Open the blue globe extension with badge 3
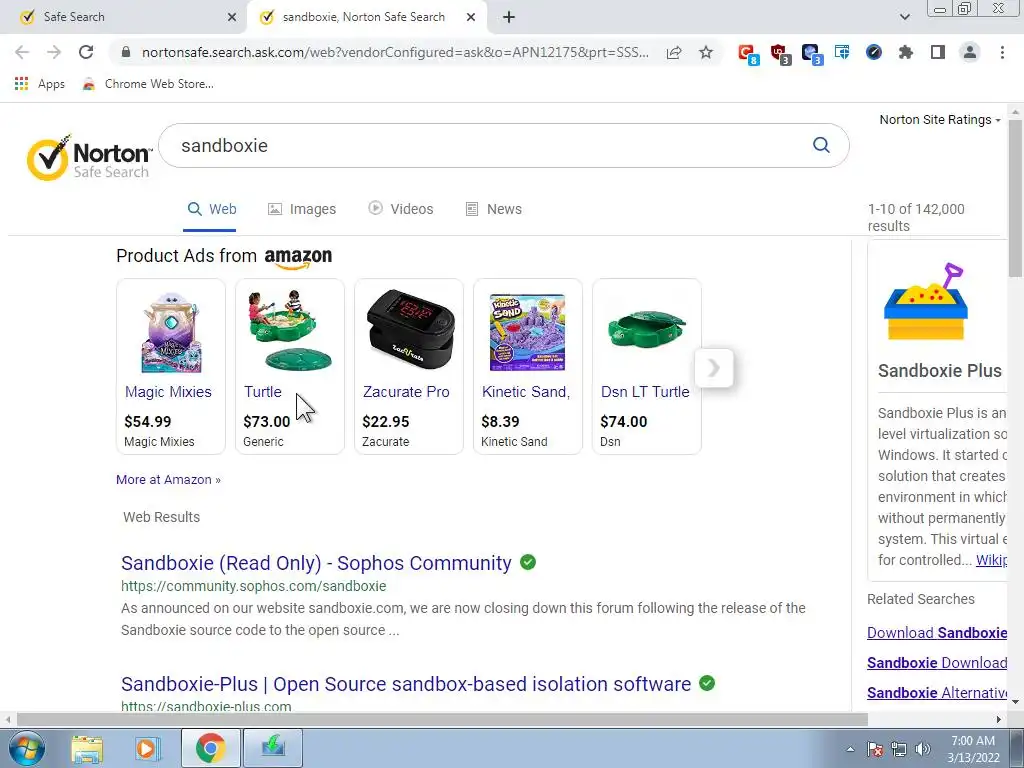Screen dimensions: 1024x768 coord(812,54)
